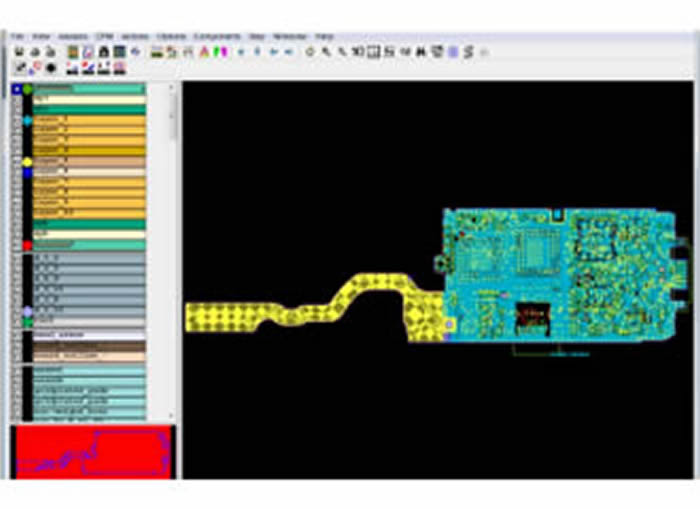Open the DFM menu
This screenshot has width=700, height=509.
click(102, 36)
